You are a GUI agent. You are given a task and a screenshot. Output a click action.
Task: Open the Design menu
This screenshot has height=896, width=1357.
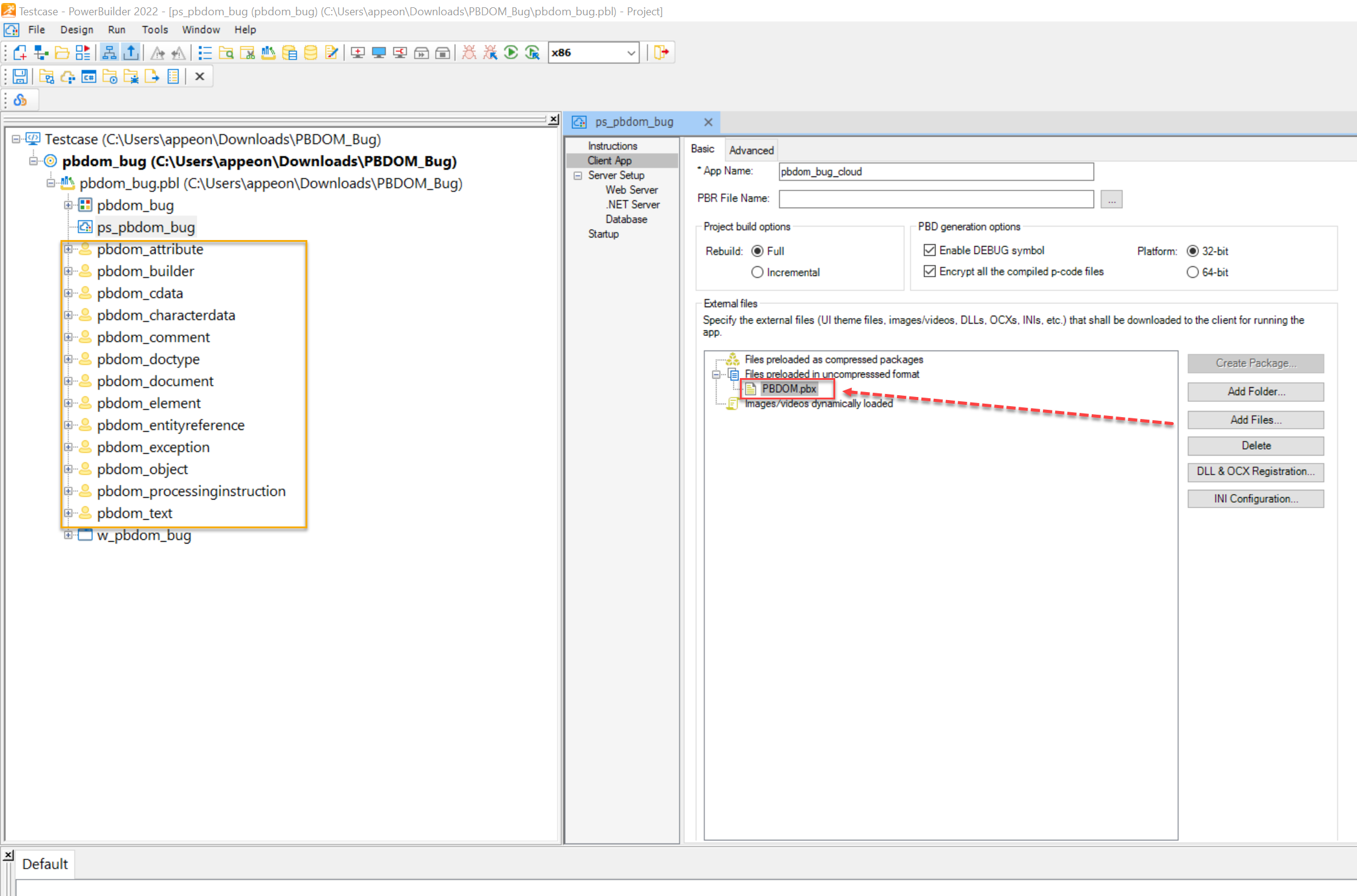(76, 29)
